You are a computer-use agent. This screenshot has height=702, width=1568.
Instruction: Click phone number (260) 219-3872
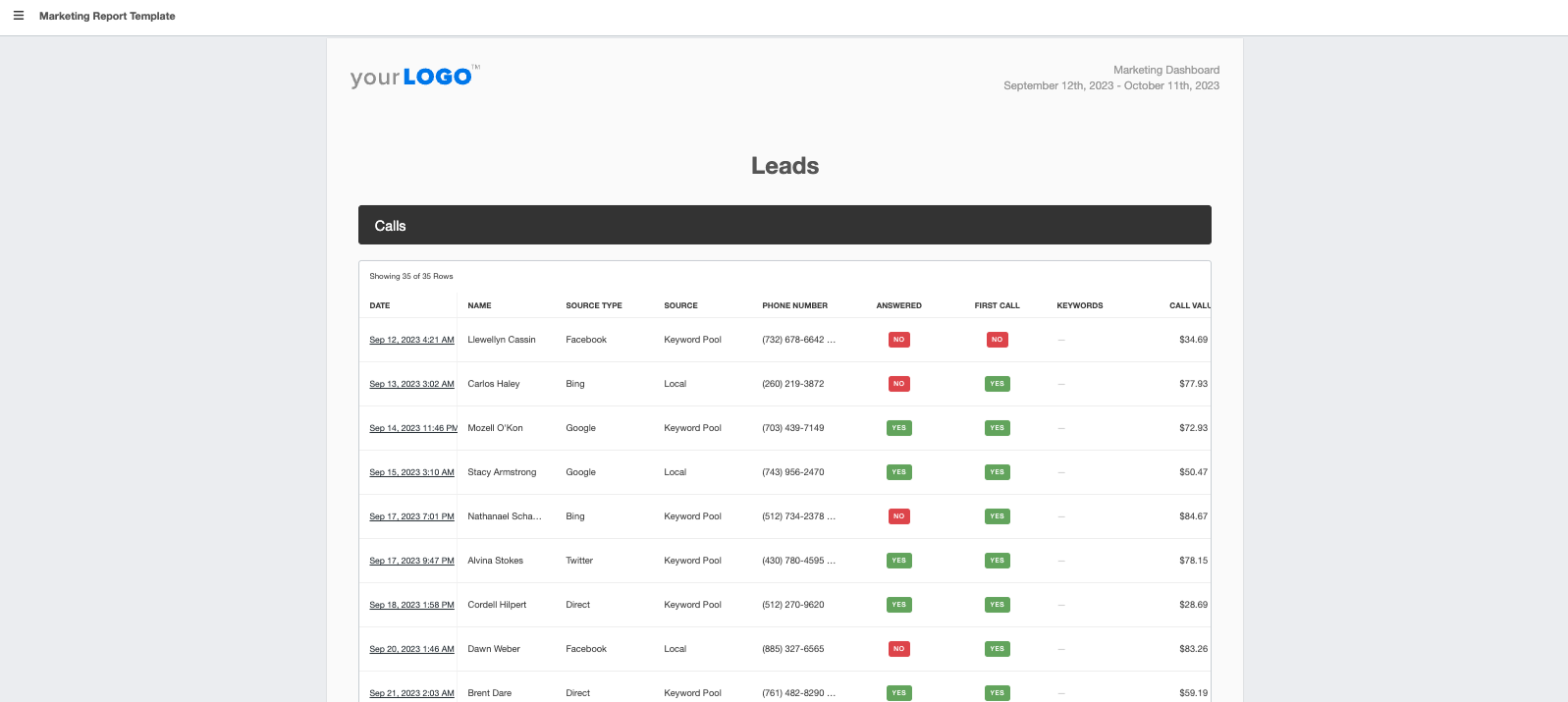(793, 384)
